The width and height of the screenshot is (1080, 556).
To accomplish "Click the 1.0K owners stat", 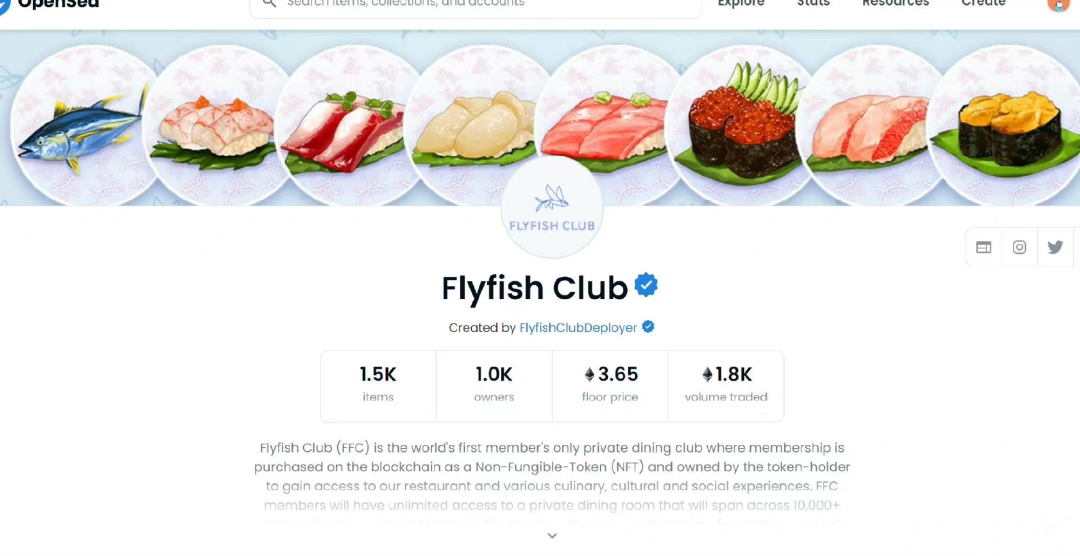I will pyautogui.click(x=494, y=386).
